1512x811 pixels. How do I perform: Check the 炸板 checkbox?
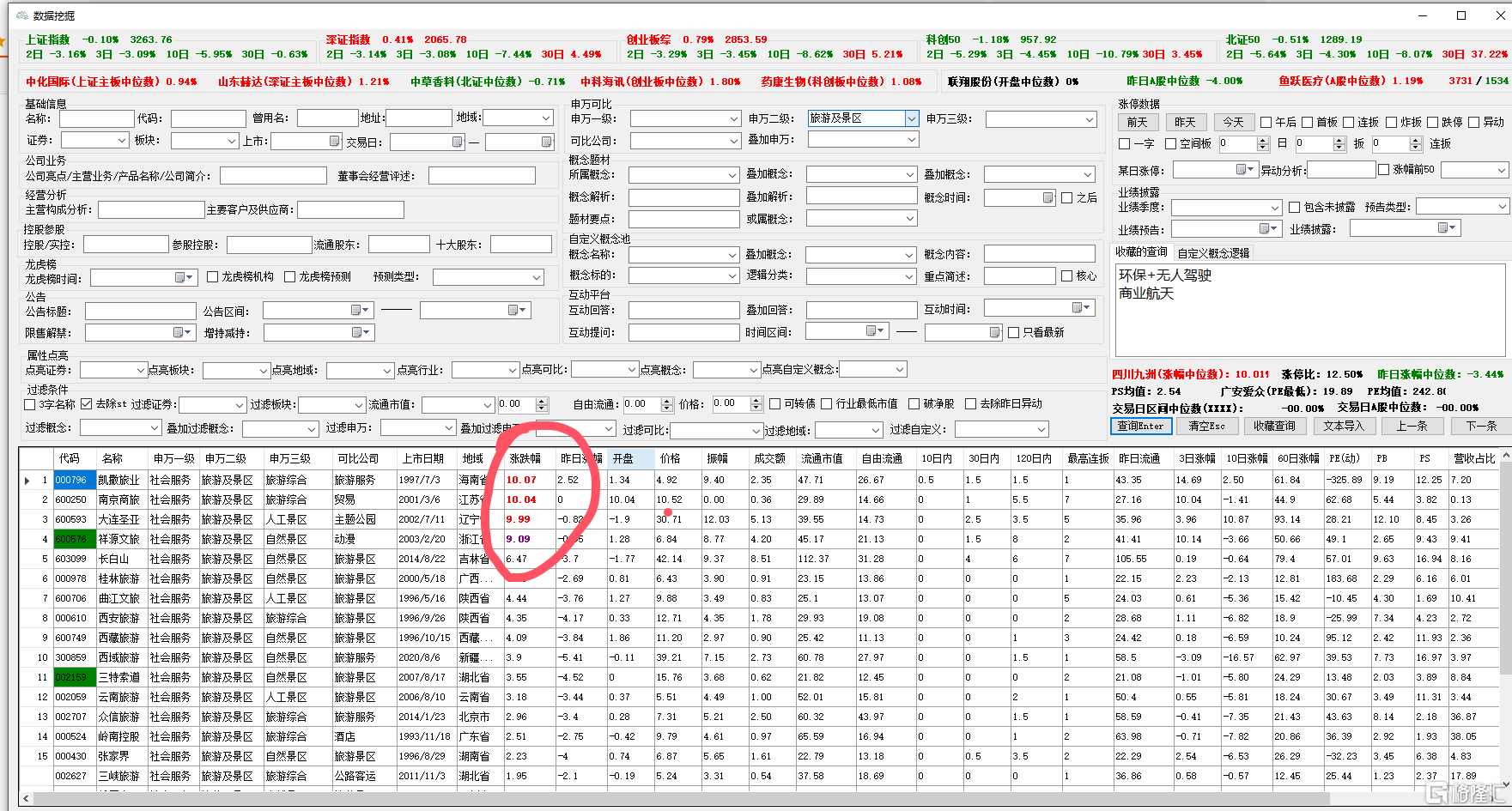pyautogui.click(x=1392, y=122)
